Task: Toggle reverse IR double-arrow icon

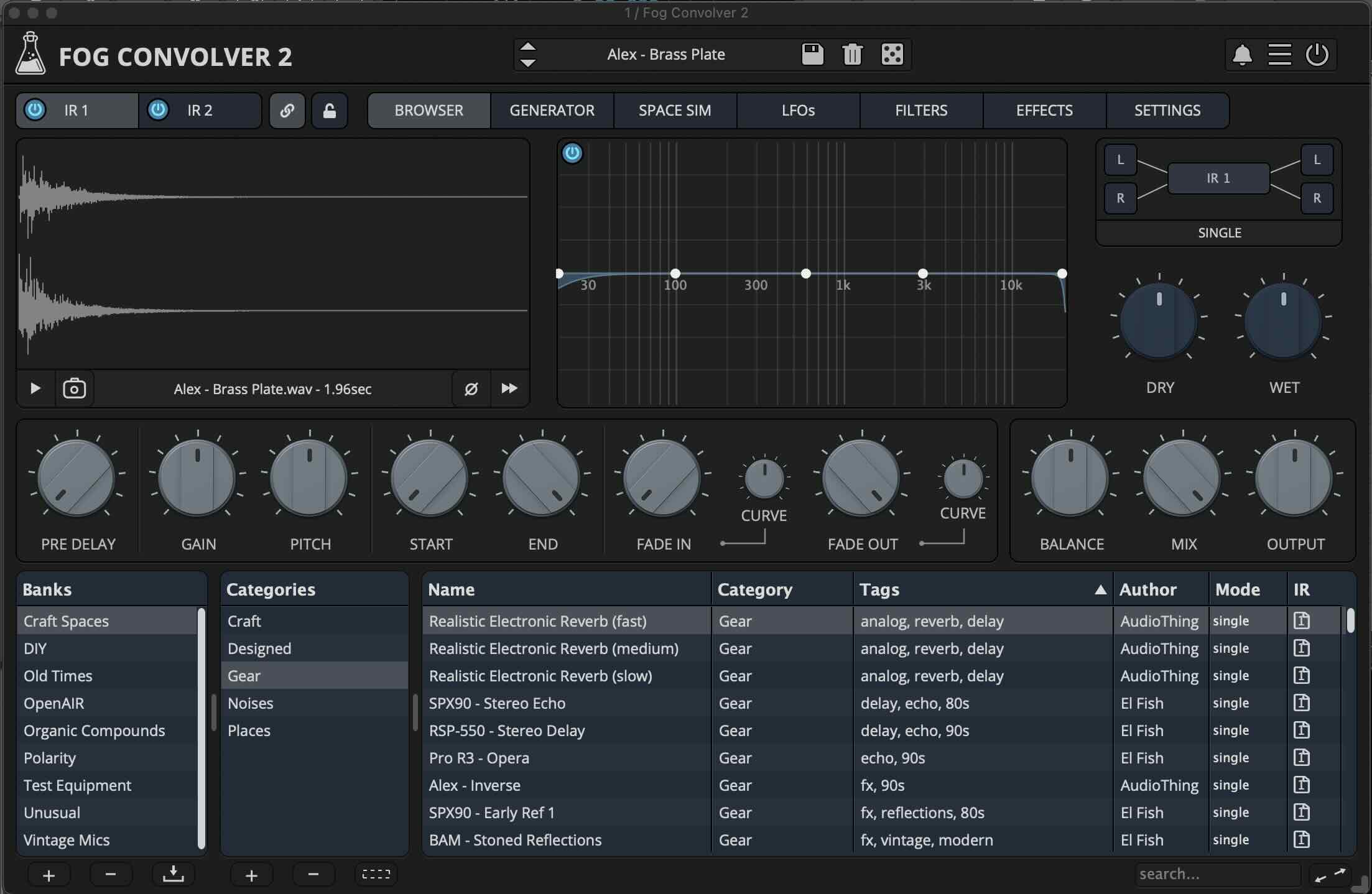Action: [x=509, y=389]
